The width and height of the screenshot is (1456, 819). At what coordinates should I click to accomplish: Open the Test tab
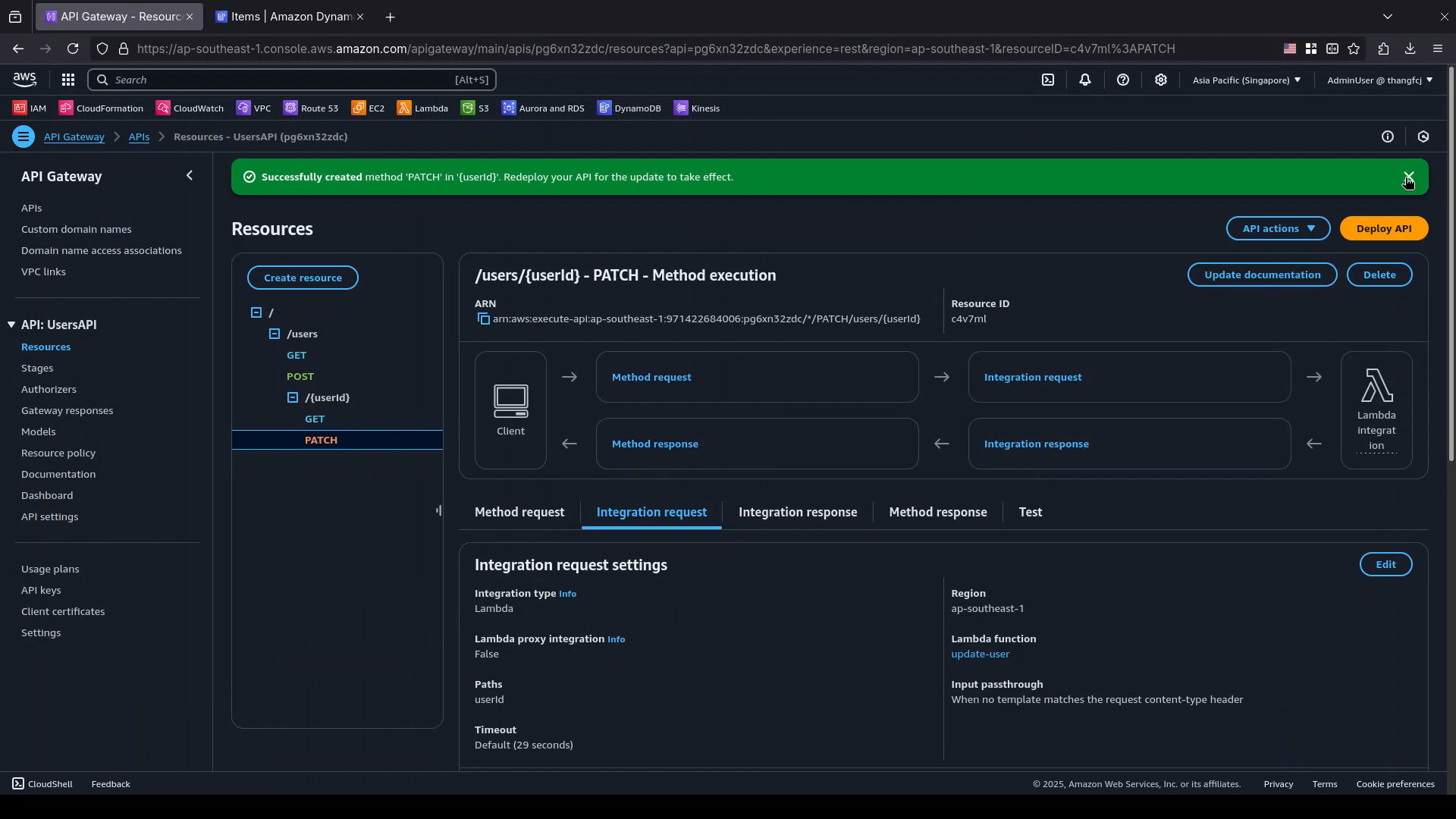[1031, 513]
